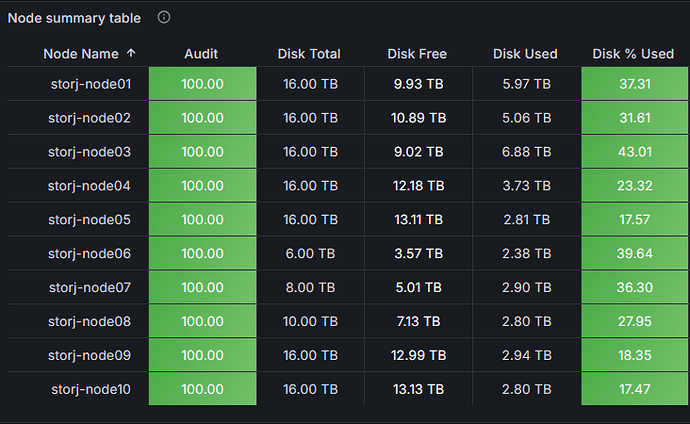Click the 2.94 TB Disk Used cell

pyautogui.click(x=527, y=355)
